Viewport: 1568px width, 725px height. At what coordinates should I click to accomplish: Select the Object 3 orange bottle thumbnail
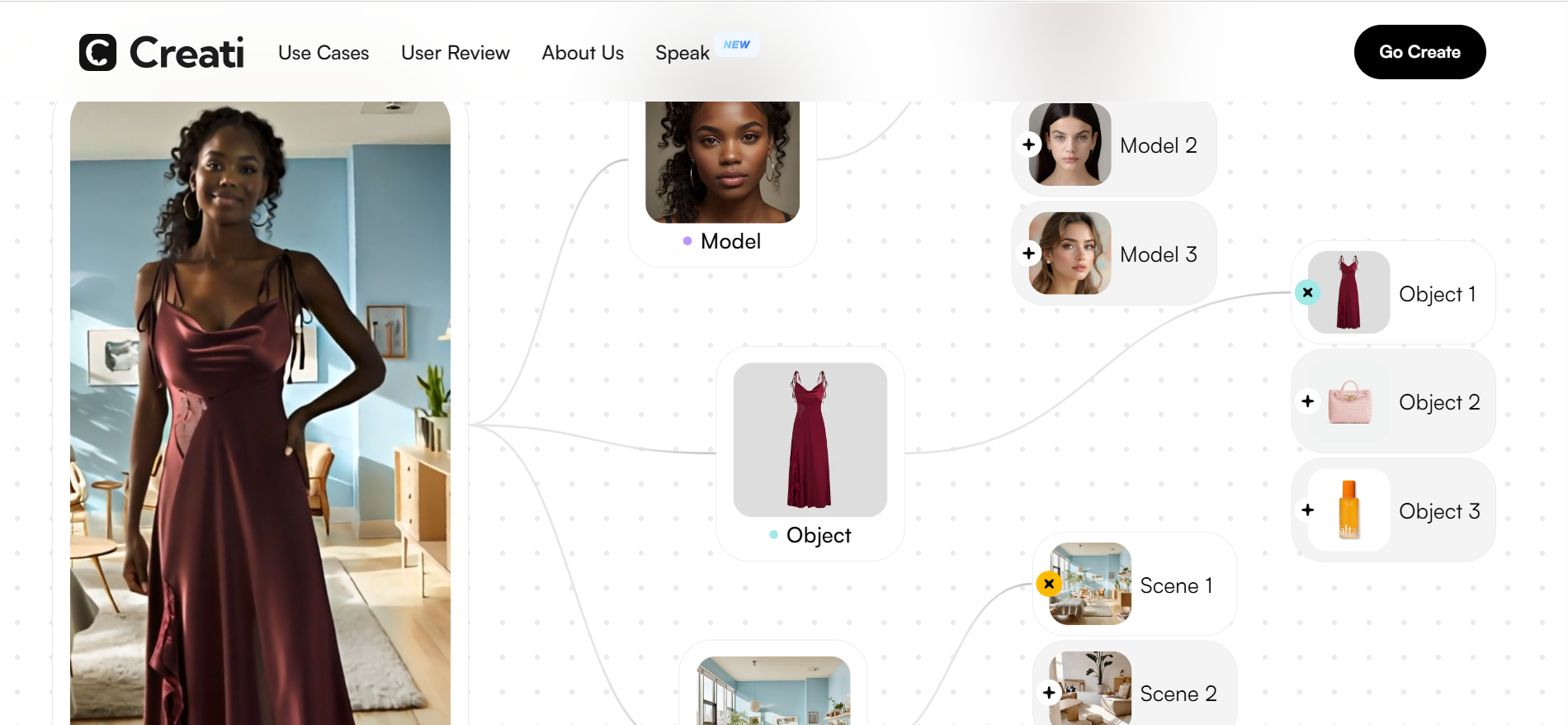[1349, 510]
